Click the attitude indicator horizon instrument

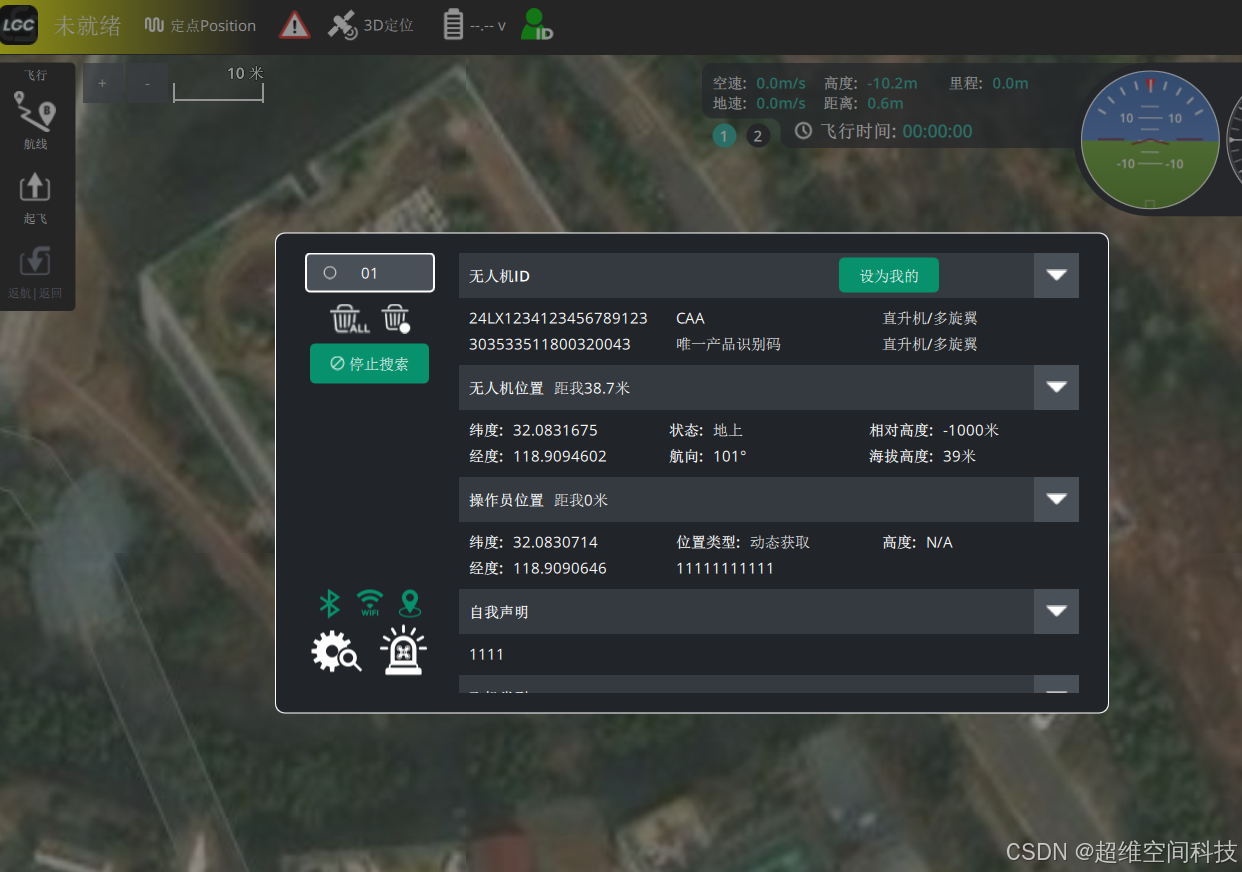click(1150, 140)
